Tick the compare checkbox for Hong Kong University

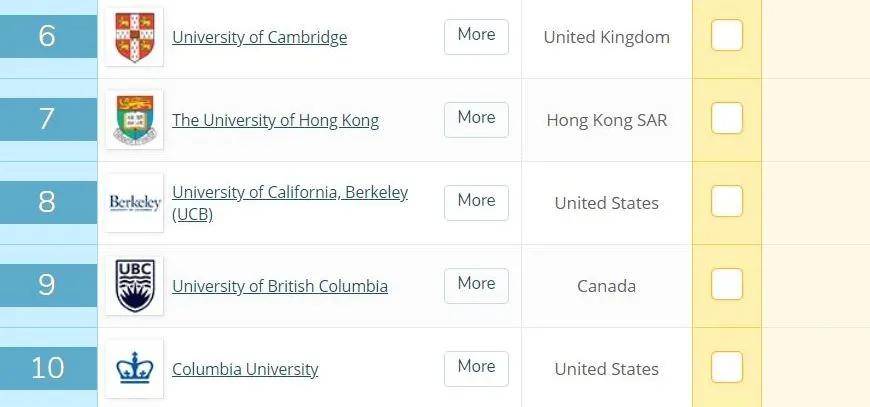point(727,118)
